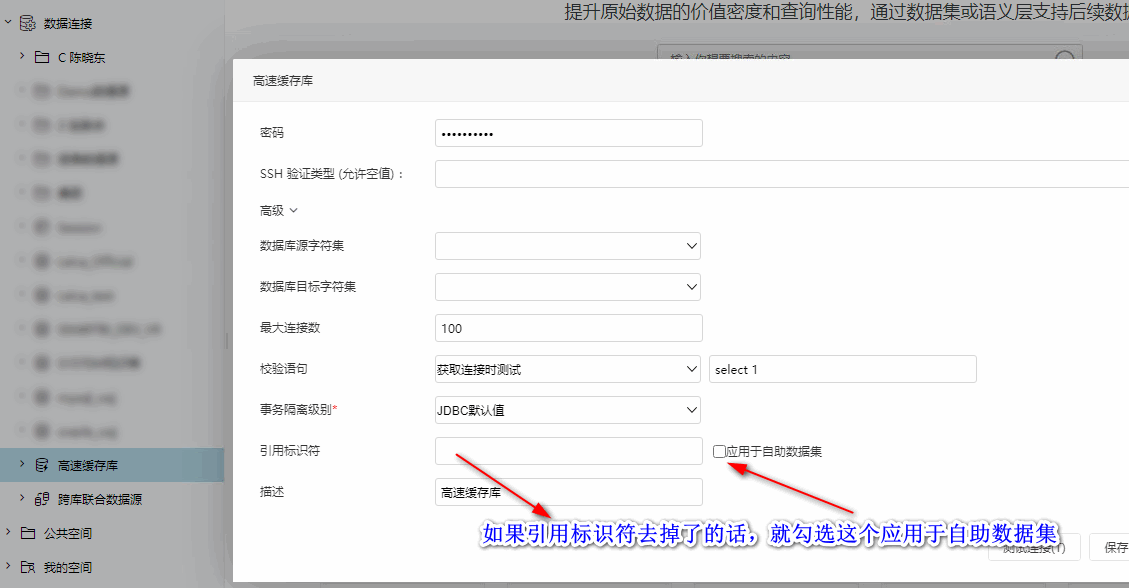This screenshot has width=1129, height=588.
Task: Collapse the 高级 section
Action: pyautogui.click(x=279, y=210)
